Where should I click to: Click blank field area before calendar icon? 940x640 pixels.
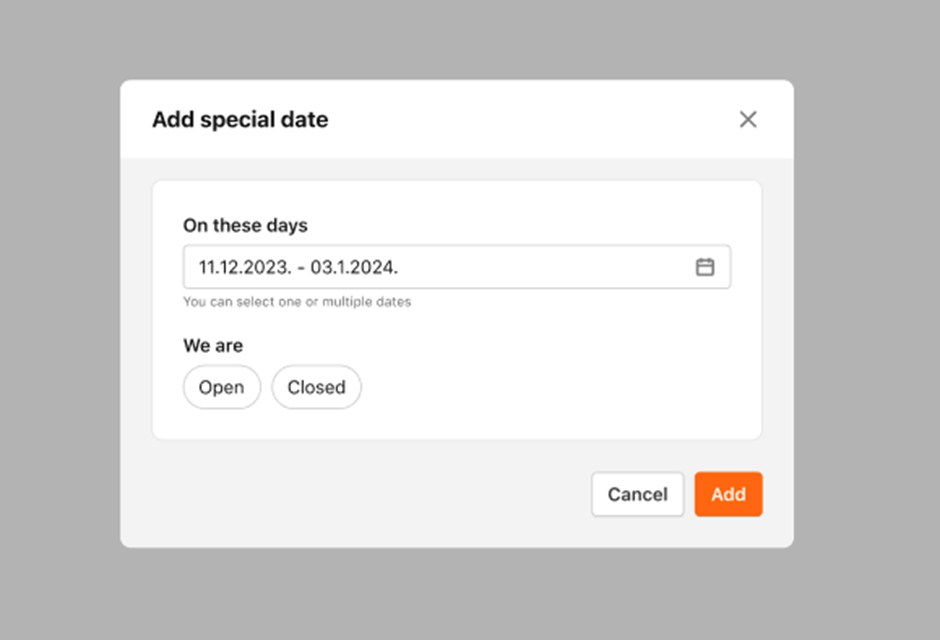click(546, 267)
